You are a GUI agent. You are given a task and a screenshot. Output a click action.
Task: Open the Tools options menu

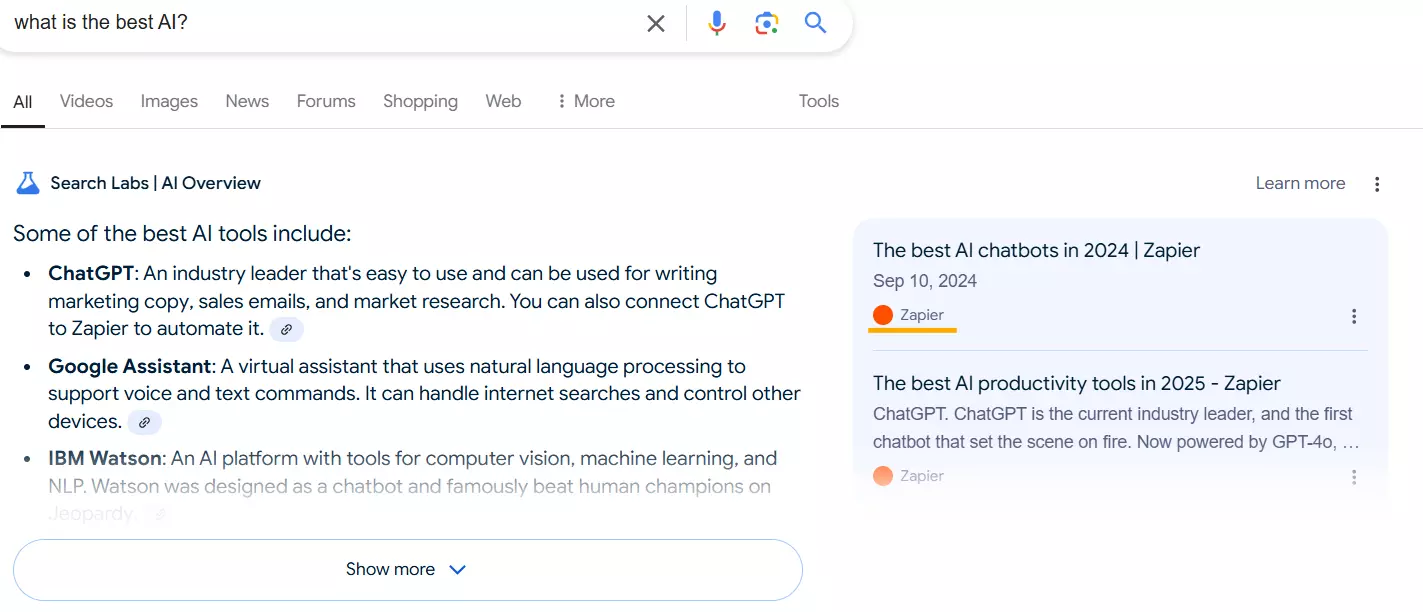818,101
